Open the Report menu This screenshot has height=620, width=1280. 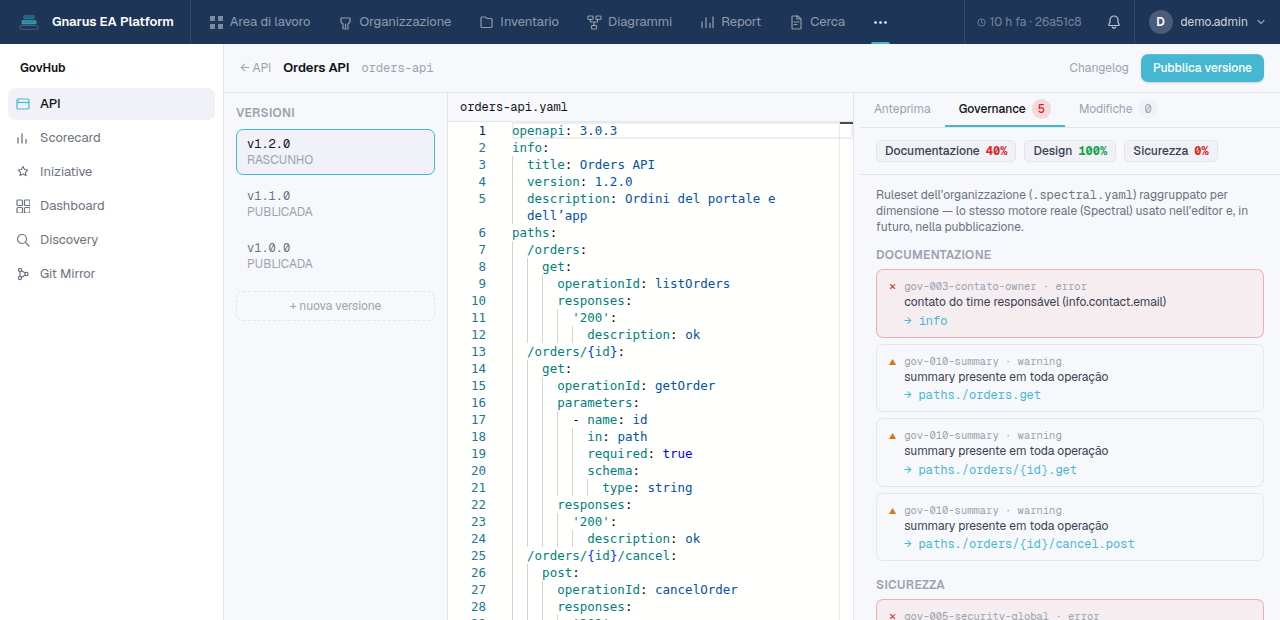730,21
